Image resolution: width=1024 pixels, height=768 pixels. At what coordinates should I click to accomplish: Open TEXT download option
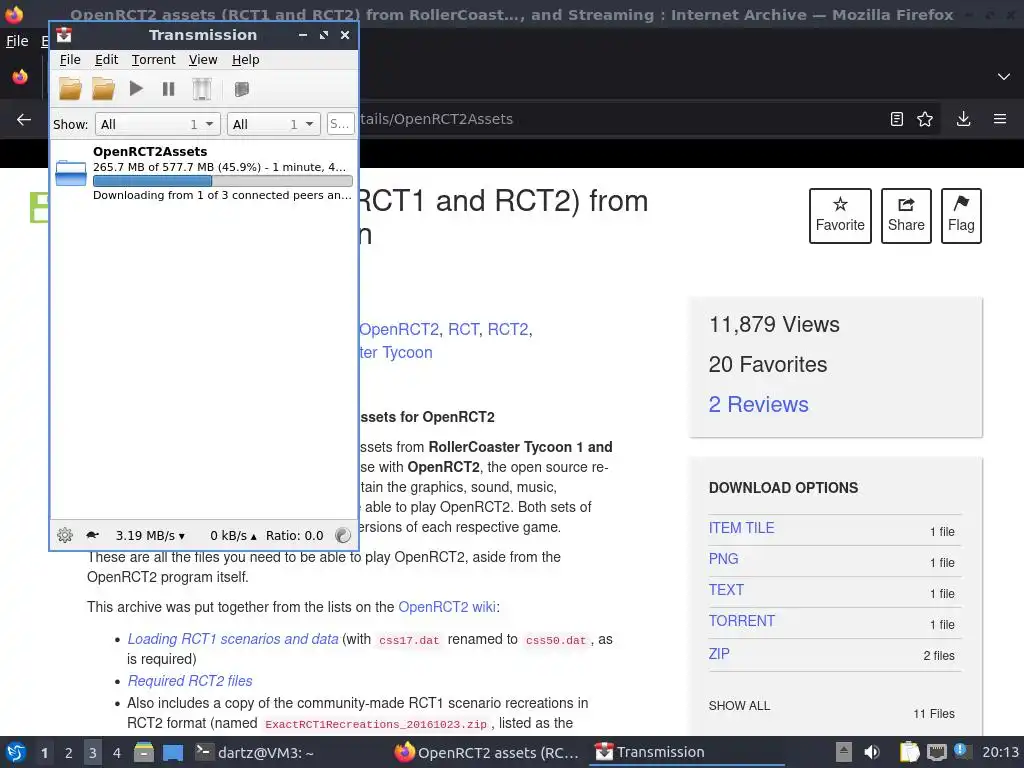[x=726, y=590]
